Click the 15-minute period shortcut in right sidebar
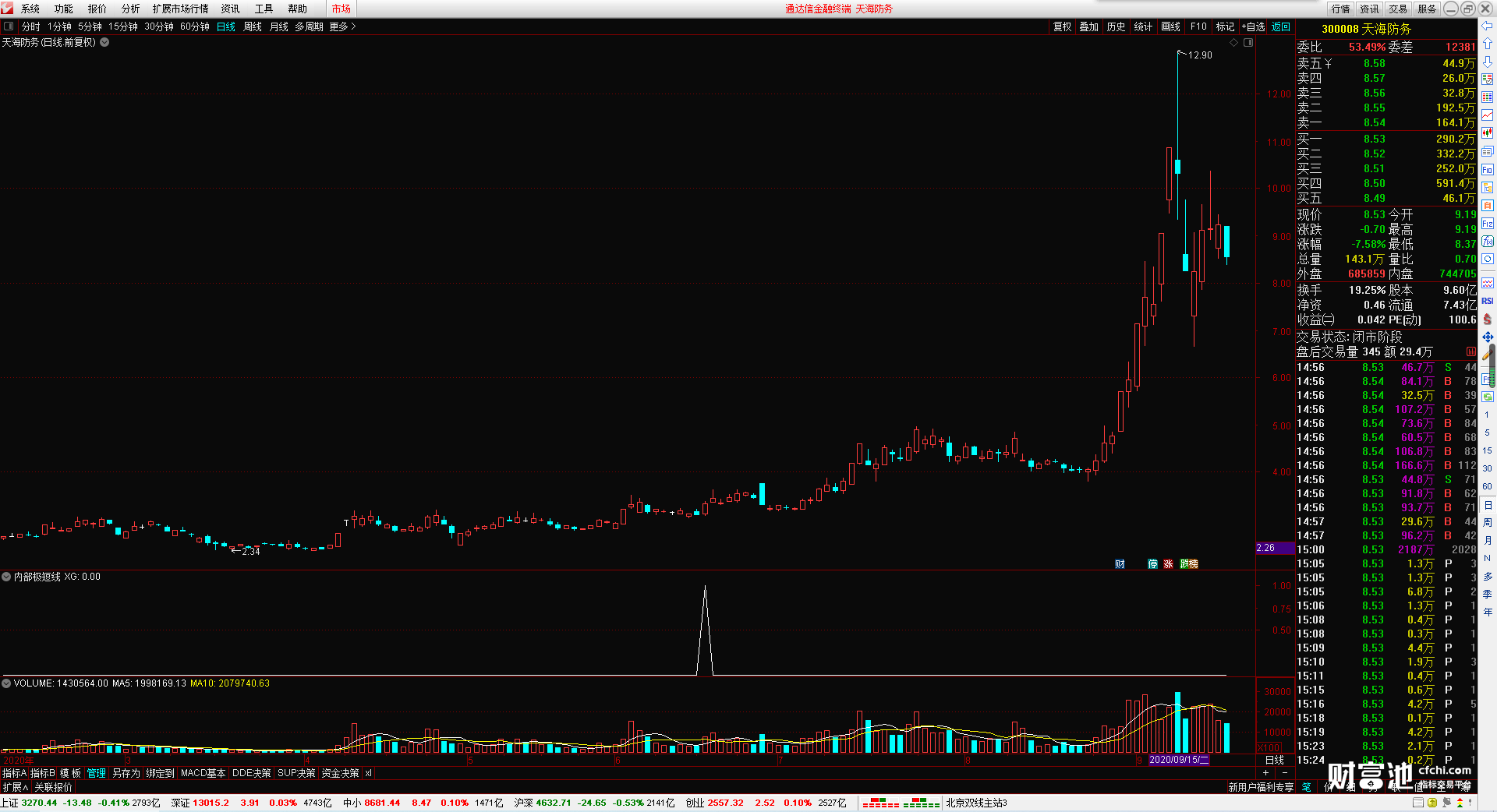1497x812 pixels. (1488, 450)
